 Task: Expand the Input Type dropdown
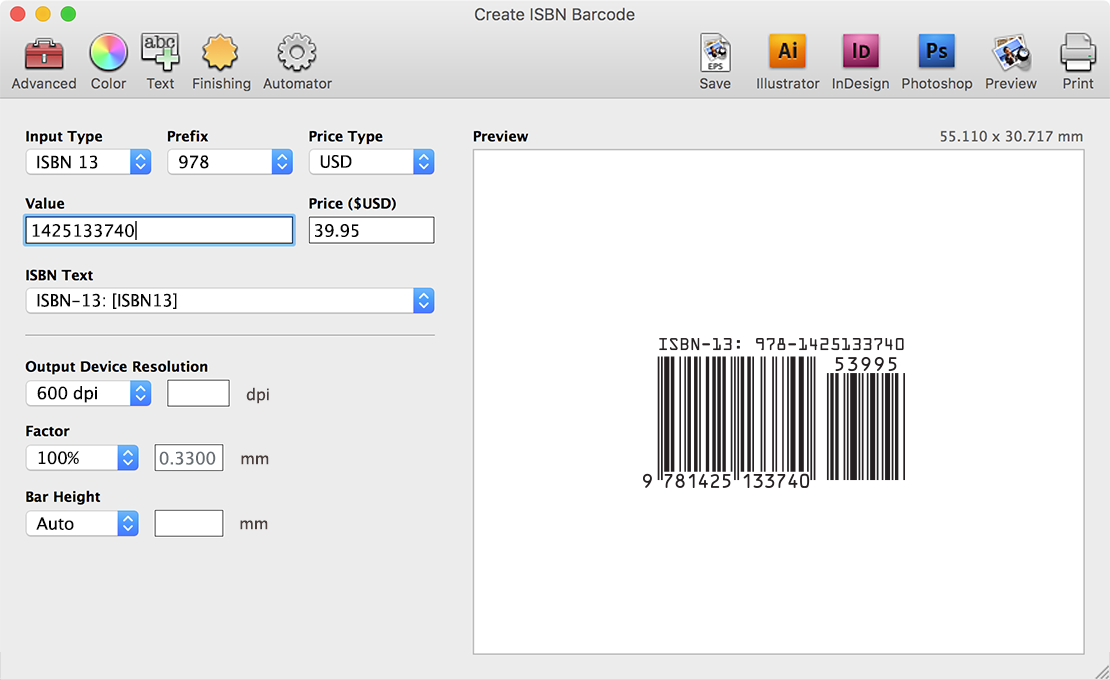(88, 162)
